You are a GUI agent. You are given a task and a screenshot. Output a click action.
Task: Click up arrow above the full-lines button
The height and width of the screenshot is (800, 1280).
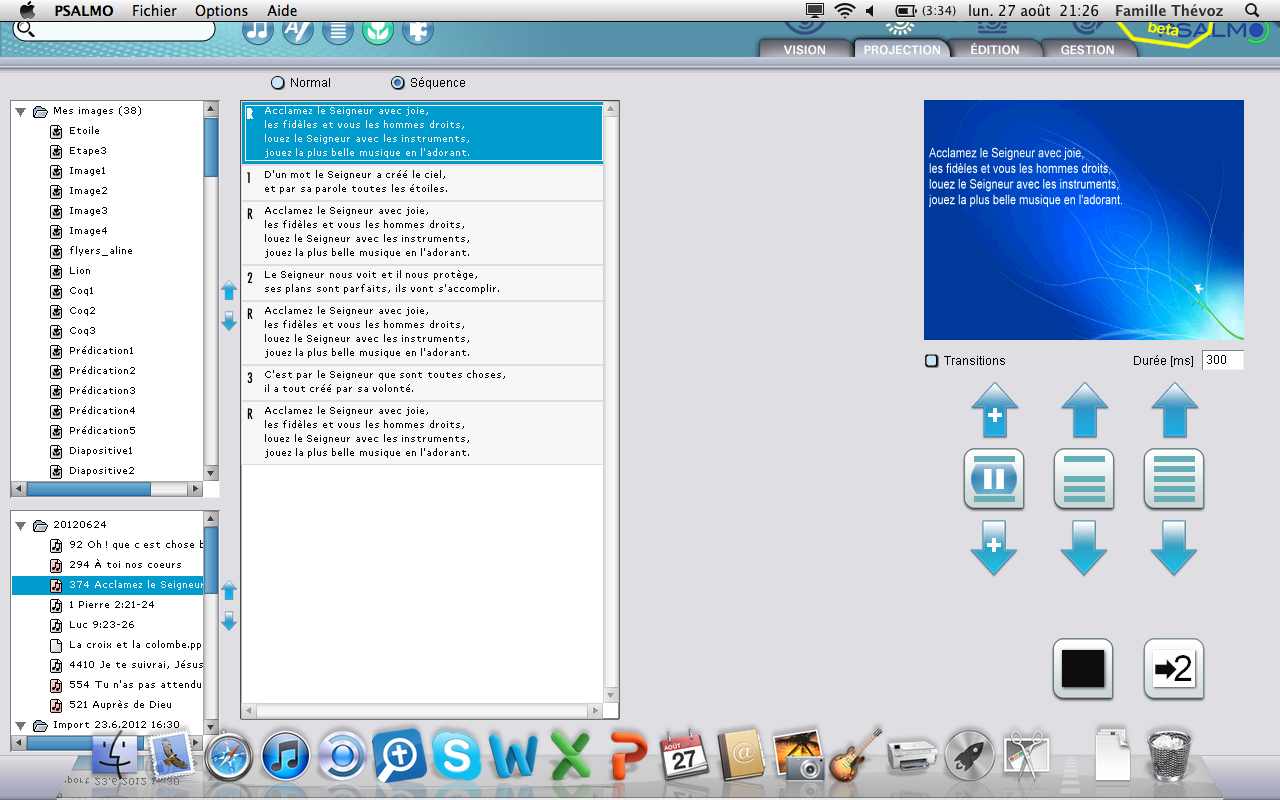tap(1174, 410)
